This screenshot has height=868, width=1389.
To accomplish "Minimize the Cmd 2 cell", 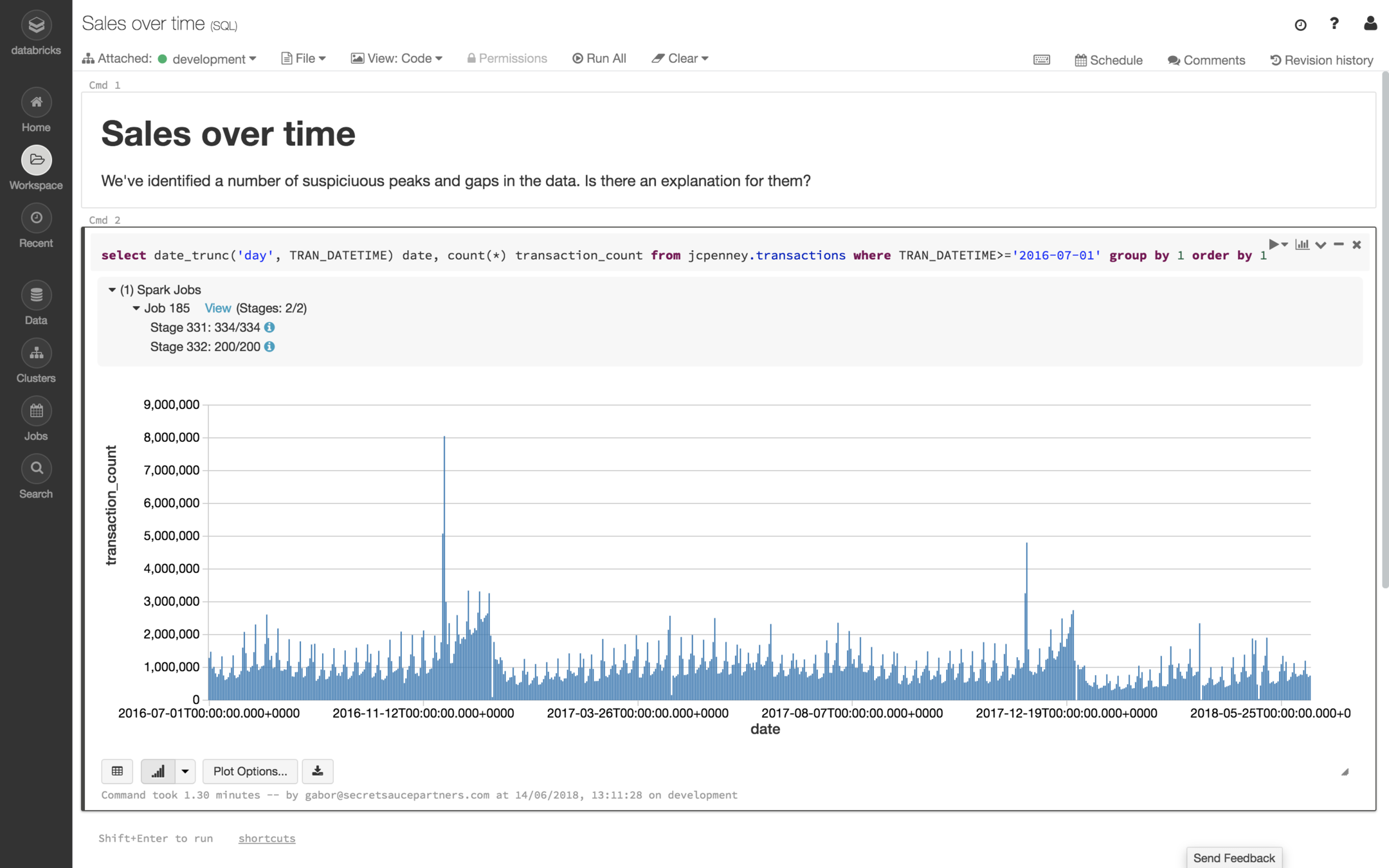I will (1339, 244).
